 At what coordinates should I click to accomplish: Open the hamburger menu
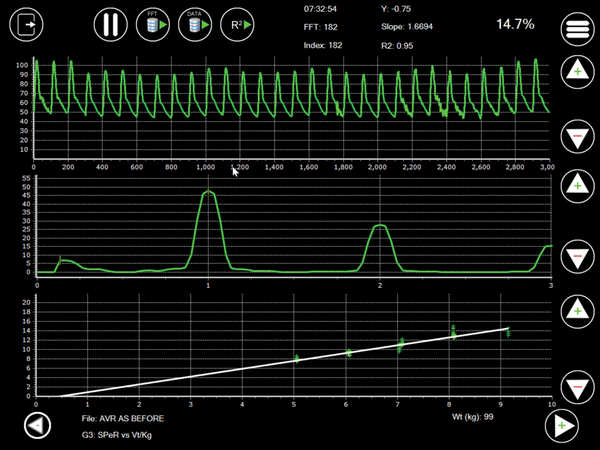577,29
